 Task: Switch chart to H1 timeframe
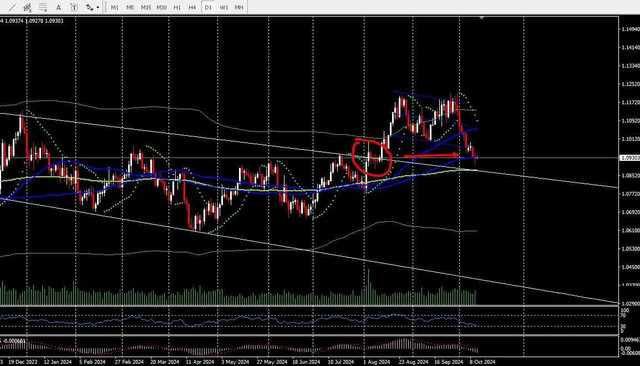(x=177, y=7)
